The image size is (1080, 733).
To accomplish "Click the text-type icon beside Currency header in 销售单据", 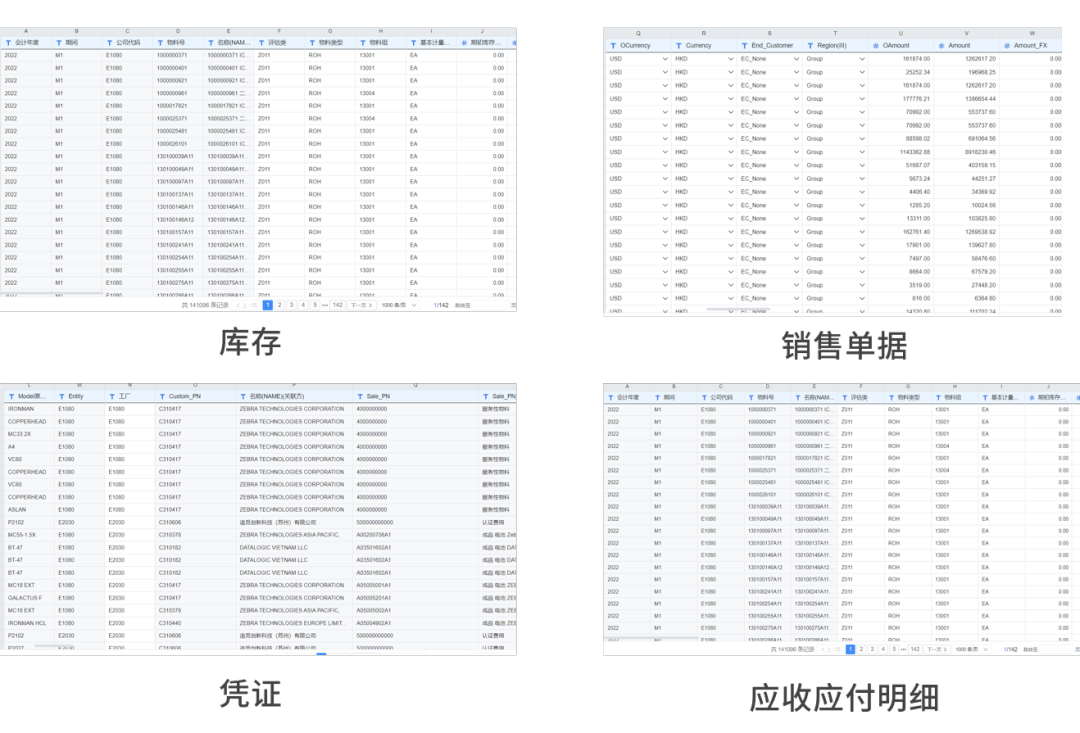I will (678, 45).
